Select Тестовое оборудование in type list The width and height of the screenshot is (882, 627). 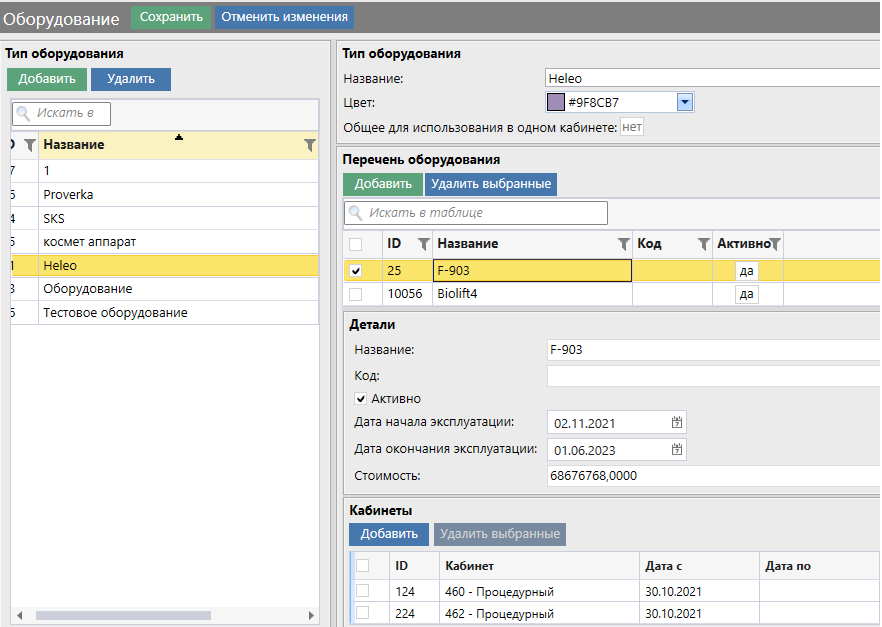point(115,313)
